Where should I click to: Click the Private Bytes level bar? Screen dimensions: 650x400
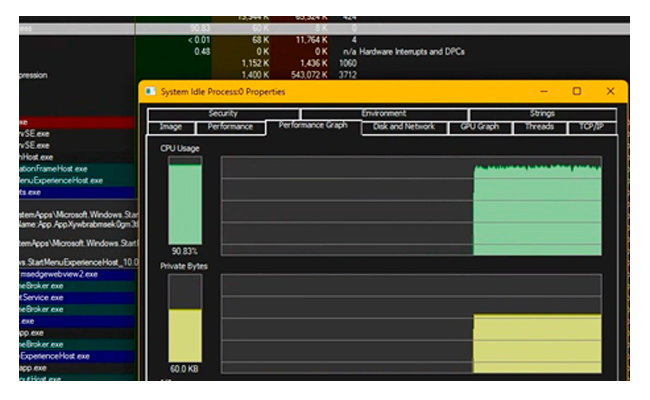(x=185, y=318)
